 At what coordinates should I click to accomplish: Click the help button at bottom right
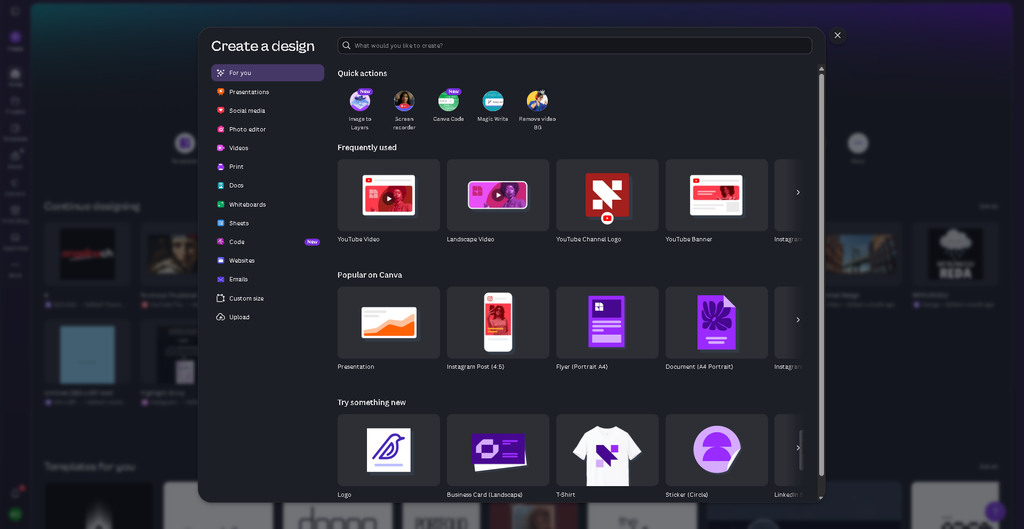[x=995, y=511]
